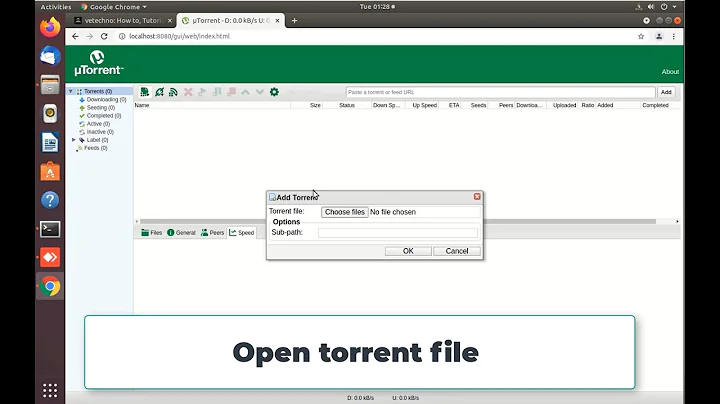Click the Stop torrent toolbar icon
This screenshot has width=720, height=404.
tap(231, 92)
